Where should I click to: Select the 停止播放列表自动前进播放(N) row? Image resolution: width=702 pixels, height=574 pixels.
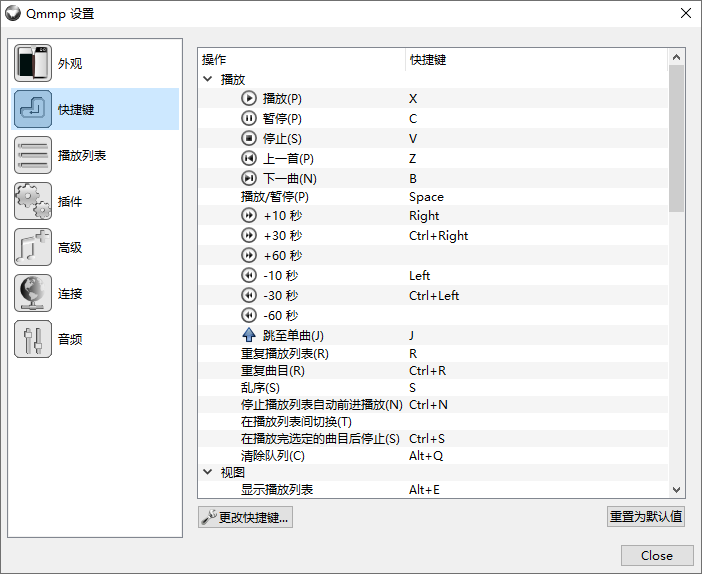point(433,405)
